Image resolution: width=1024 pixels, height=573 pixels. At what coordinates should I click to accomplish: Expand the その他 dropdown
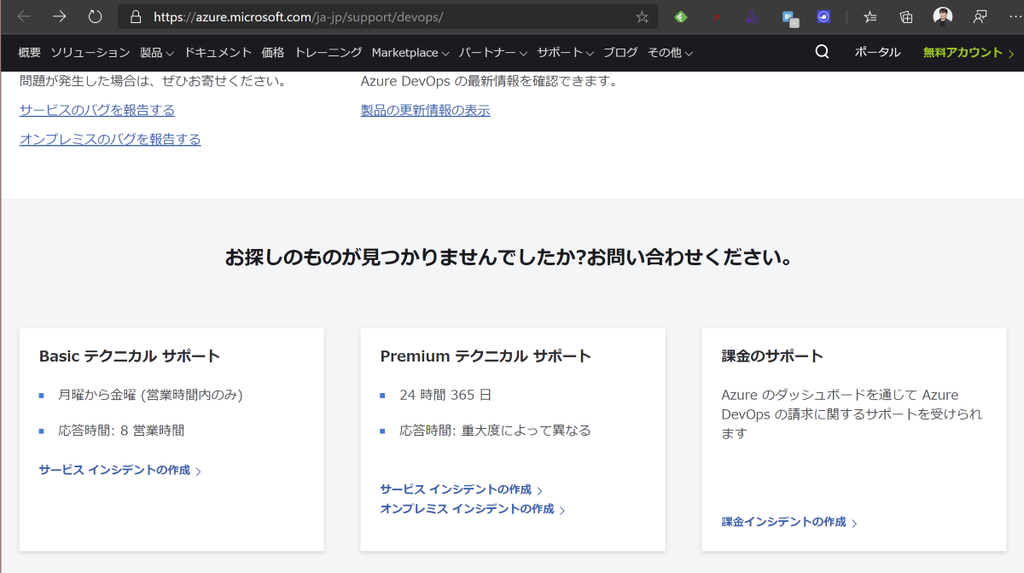[x=670, y=52]
